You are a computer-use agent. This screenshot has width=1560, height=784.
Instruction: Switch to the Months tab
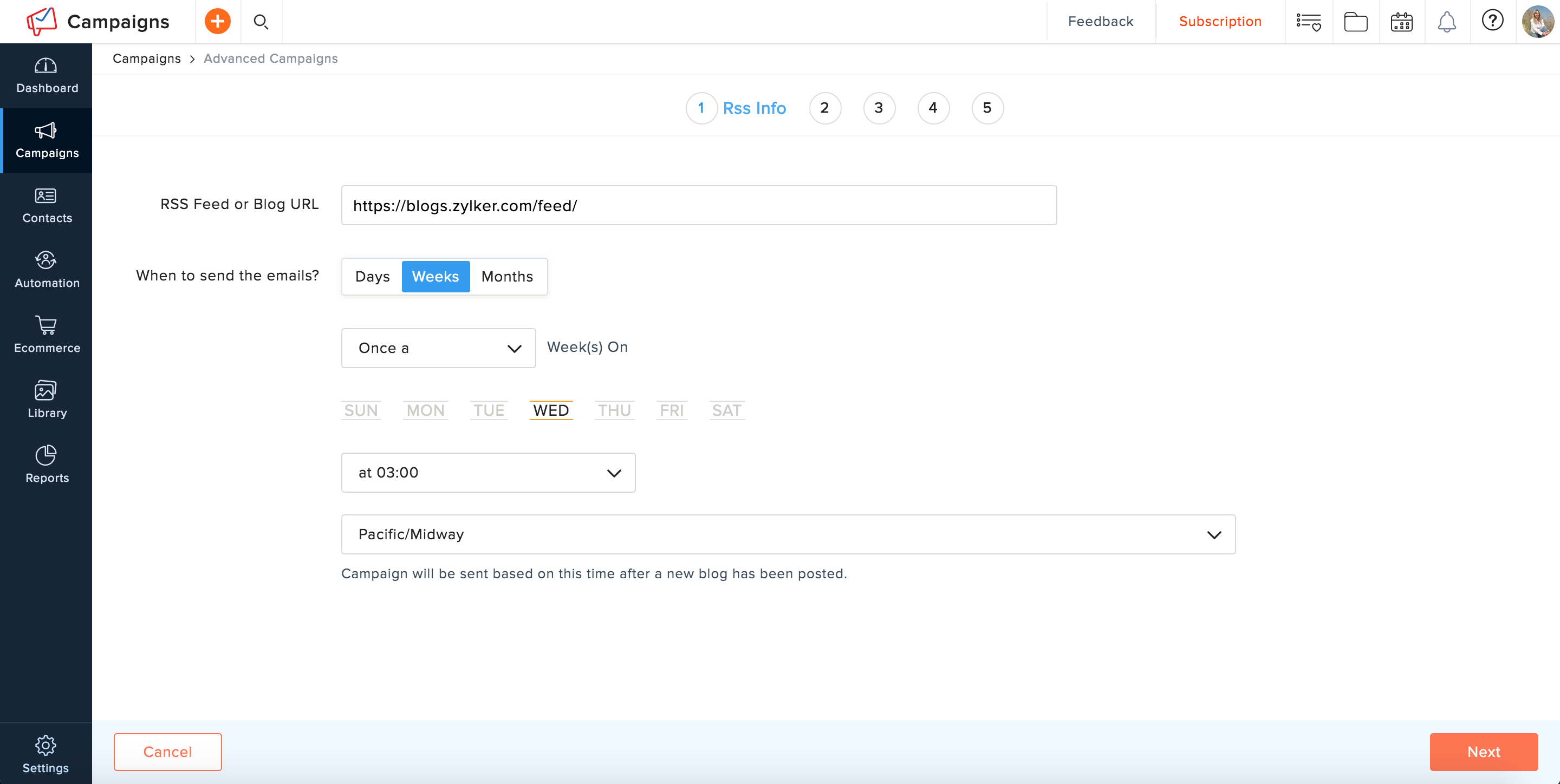(507, 277)
